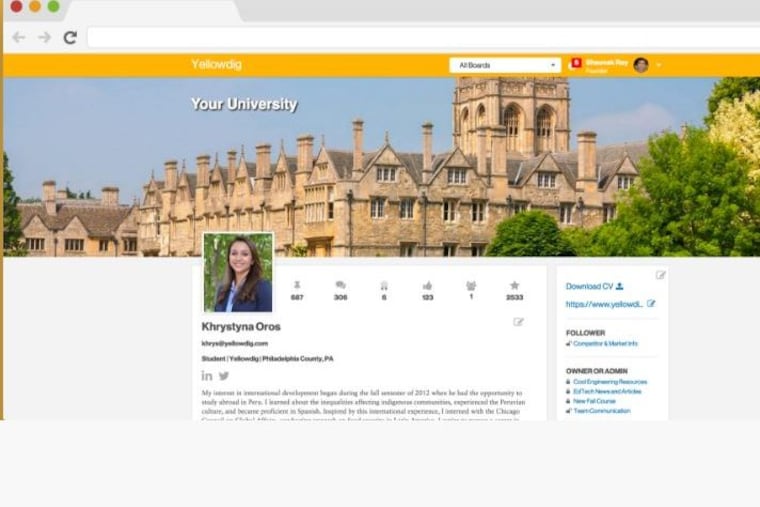Click the comments count icon (306)
The width and height of the screenshot is (760, 507).
340,285
